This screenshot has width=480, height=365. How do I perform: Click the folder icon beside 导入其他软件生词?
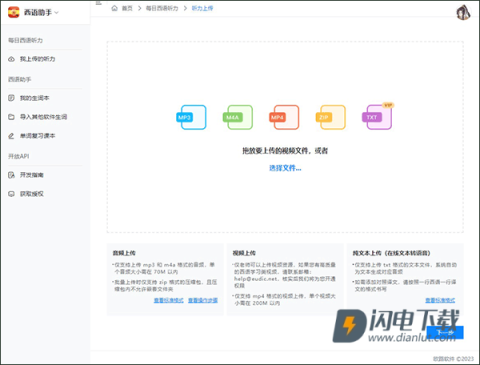click(11, 117)
